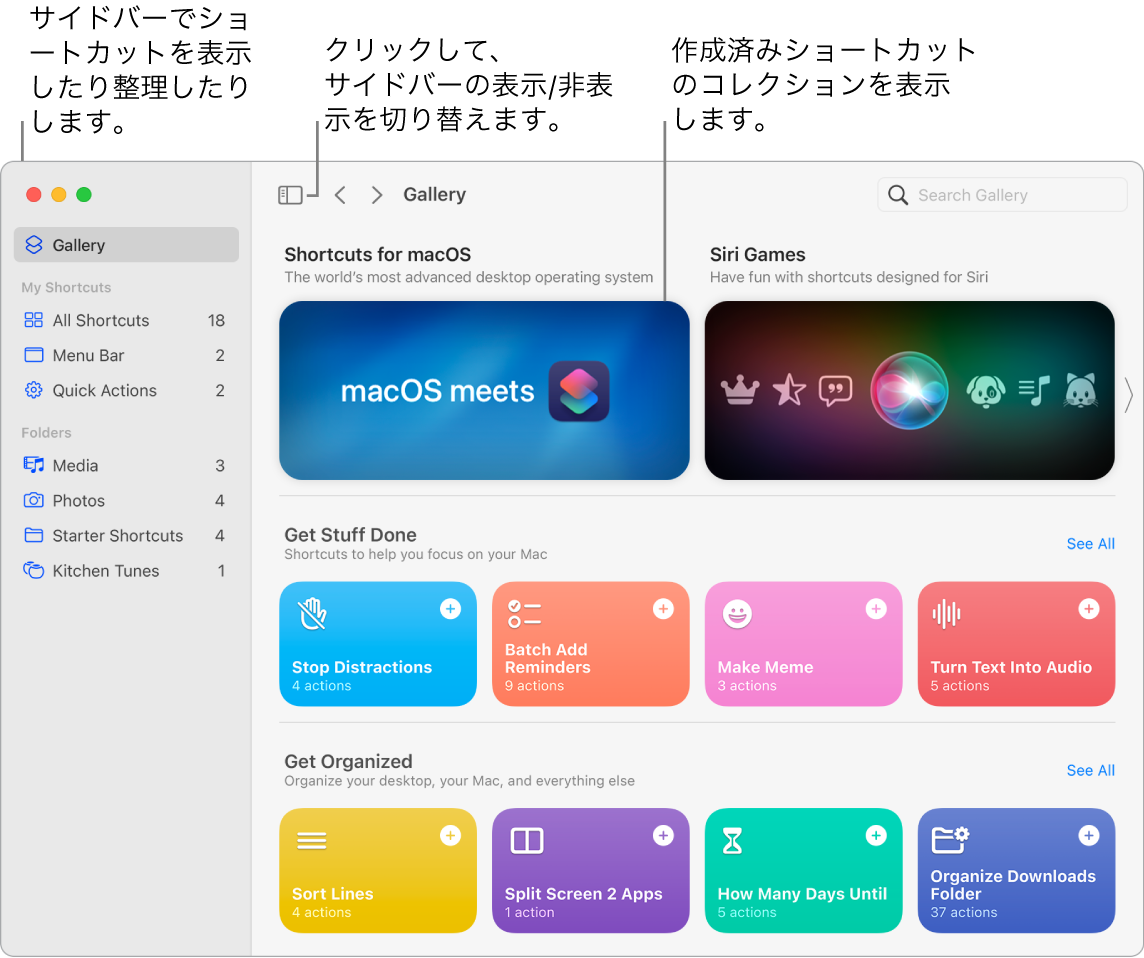
Task: Navigate back with the left chevron
Action: coord(340,194)
